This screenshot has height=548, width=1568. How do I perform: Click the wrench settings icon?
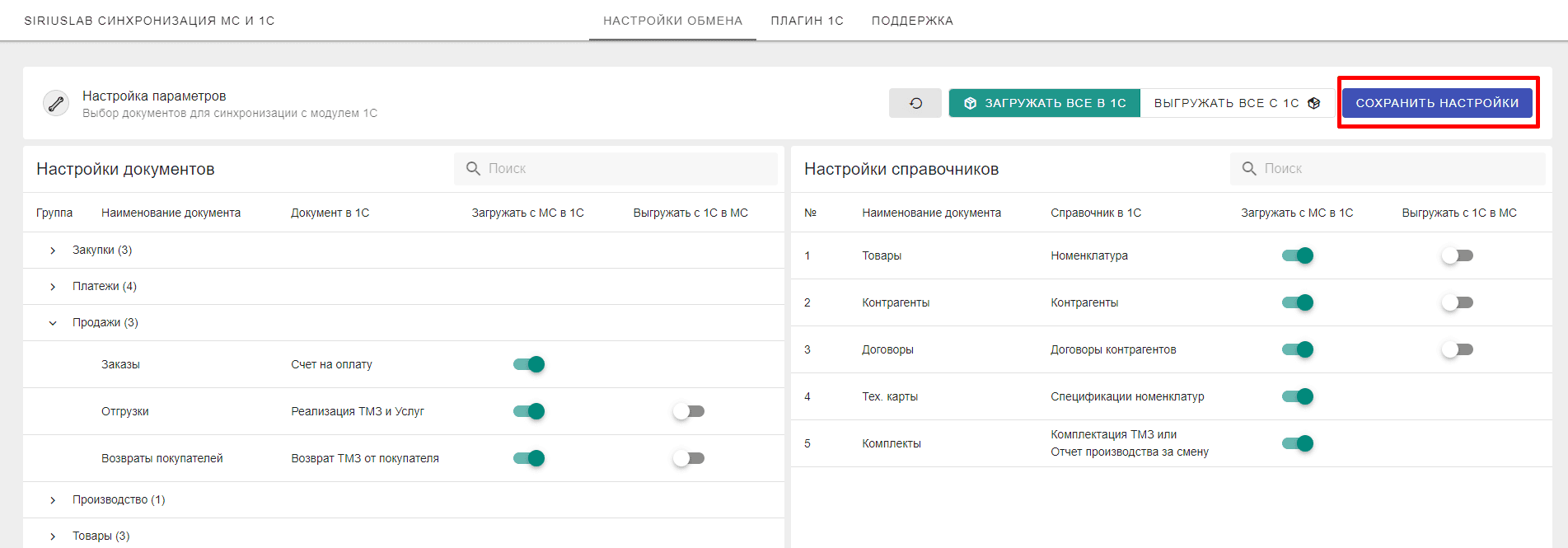[56, 104]
